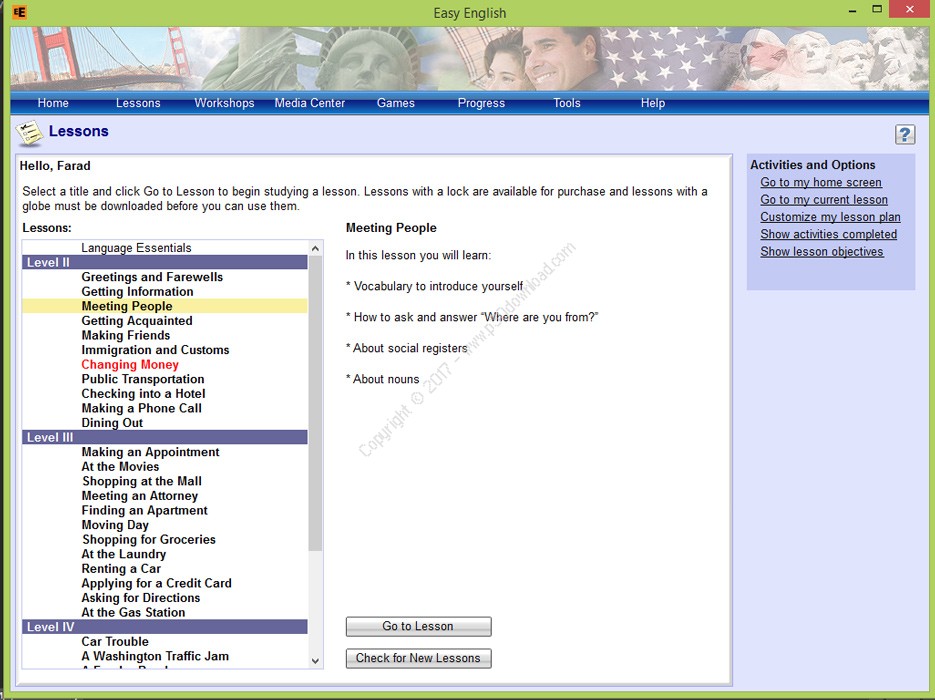Open the Games menu
This screenshot has width=935, height=700.
point(396,102)
